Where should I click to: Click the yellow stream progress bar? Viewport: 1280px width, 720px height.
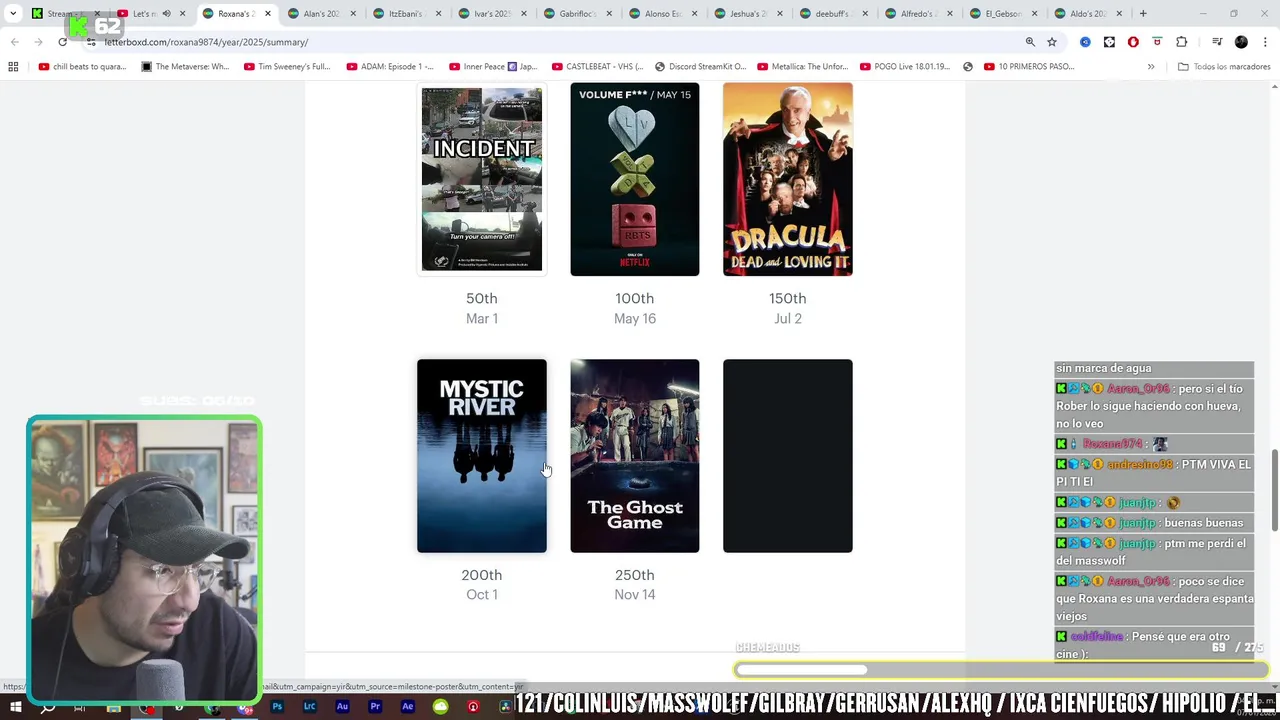point(1000,670)
